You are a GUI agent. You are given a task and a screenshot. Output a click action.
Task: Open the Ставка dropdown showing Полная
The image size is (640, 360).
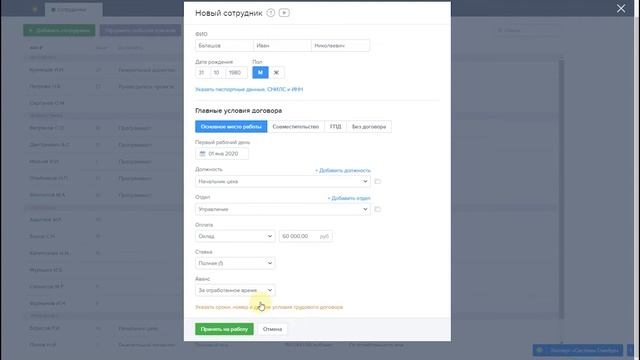235,263
